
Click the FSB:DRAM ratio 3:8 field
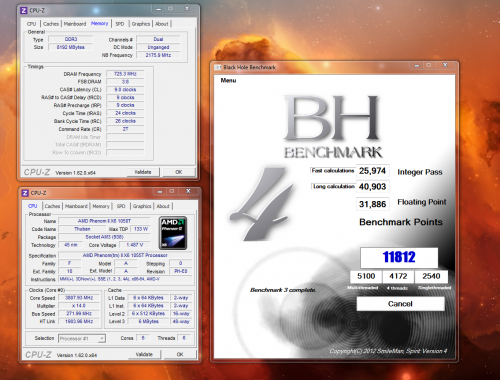coord(125,82)
